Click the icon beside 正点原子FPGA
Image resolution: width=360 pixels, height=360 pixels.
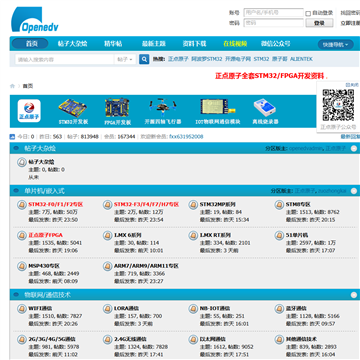pyautogui.click(x=22, y=235)
